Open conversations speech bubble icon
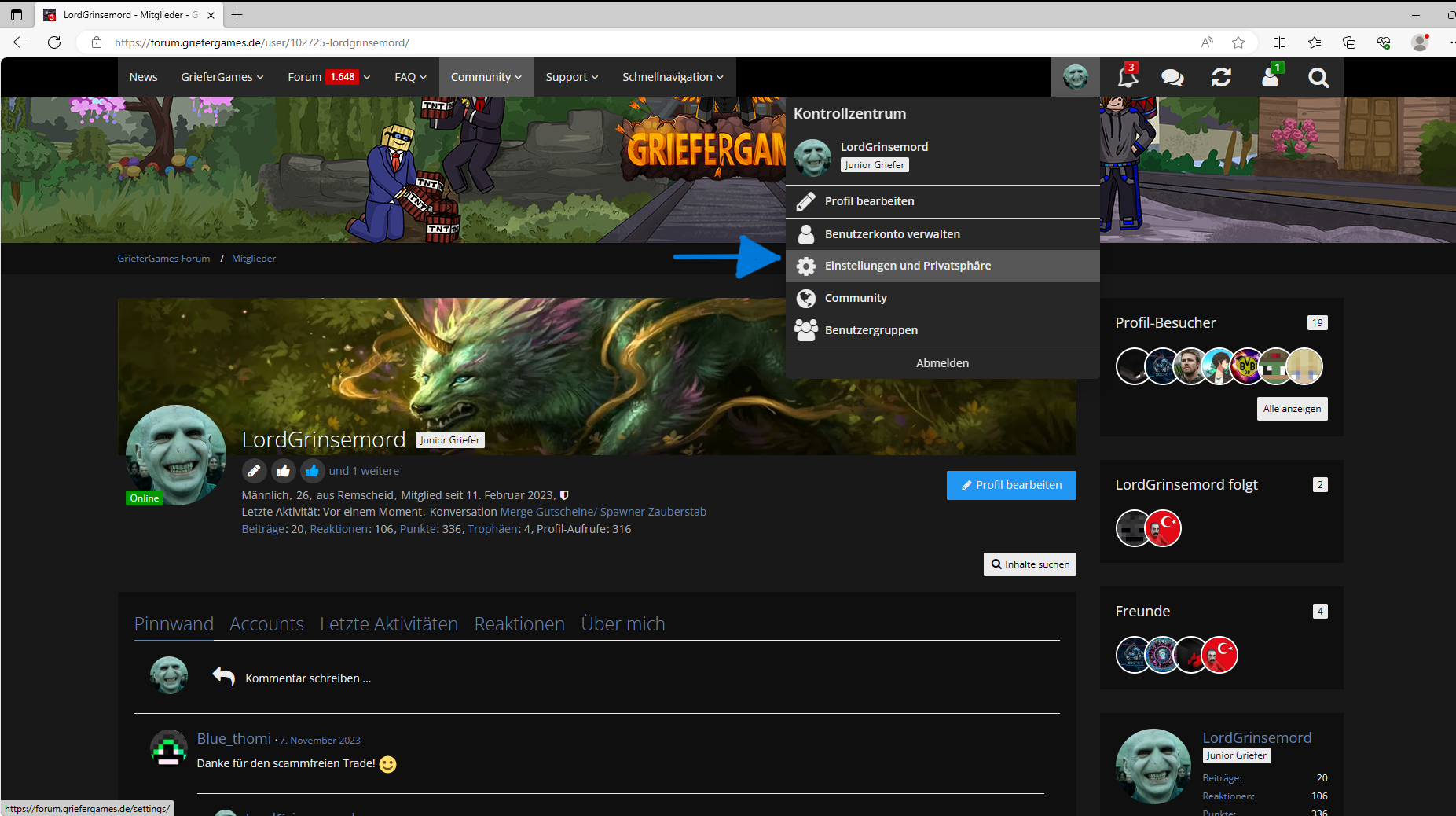1456x816 pixels. 1172,77
